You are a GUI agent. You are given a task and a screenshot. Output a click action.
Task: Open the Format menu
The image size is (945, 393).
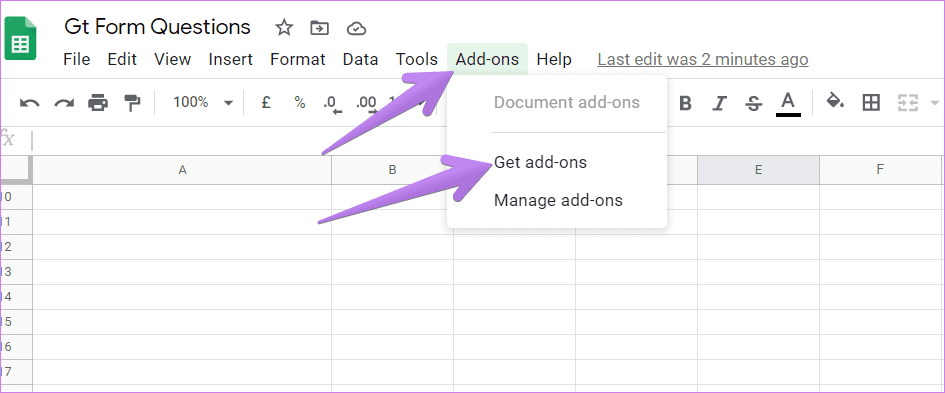tap(298, 59)
